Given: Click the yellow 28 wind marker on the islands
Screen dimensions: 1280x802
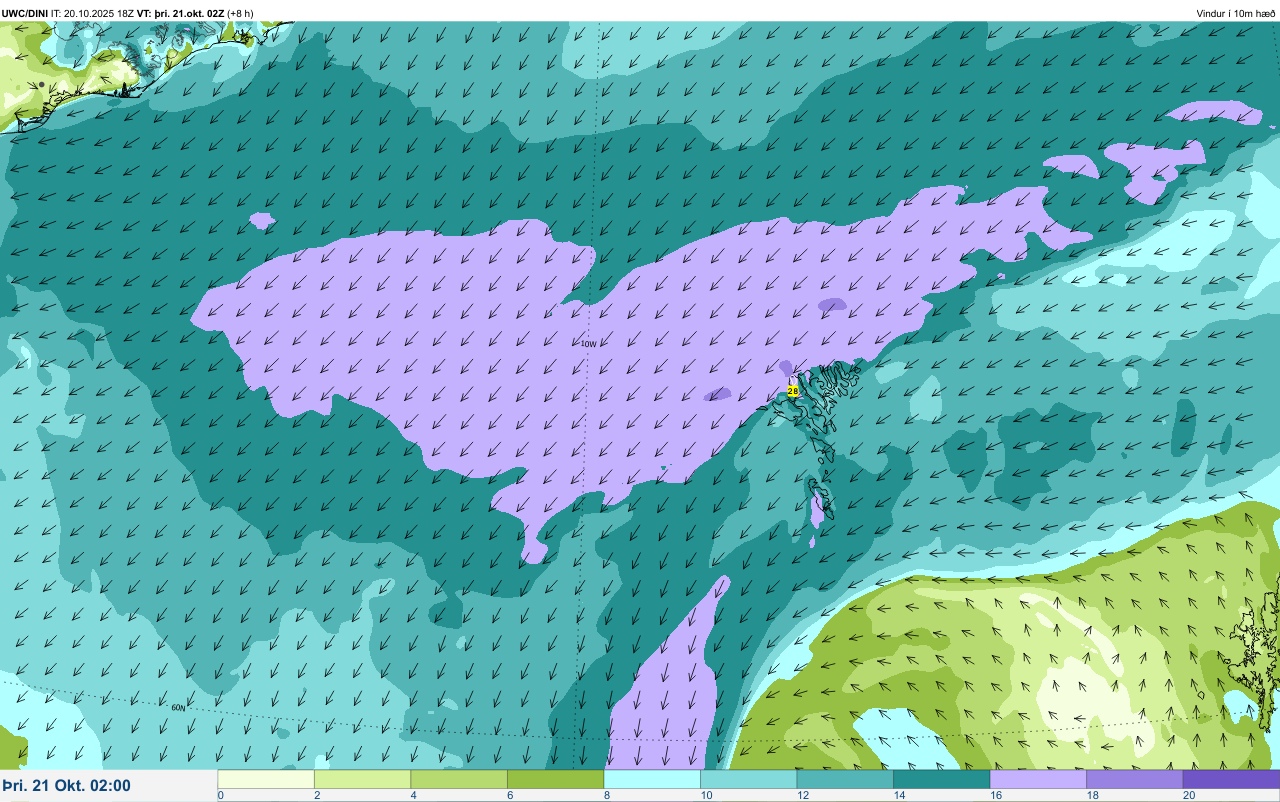Looking at the screenshot, I should pos(793,391).
